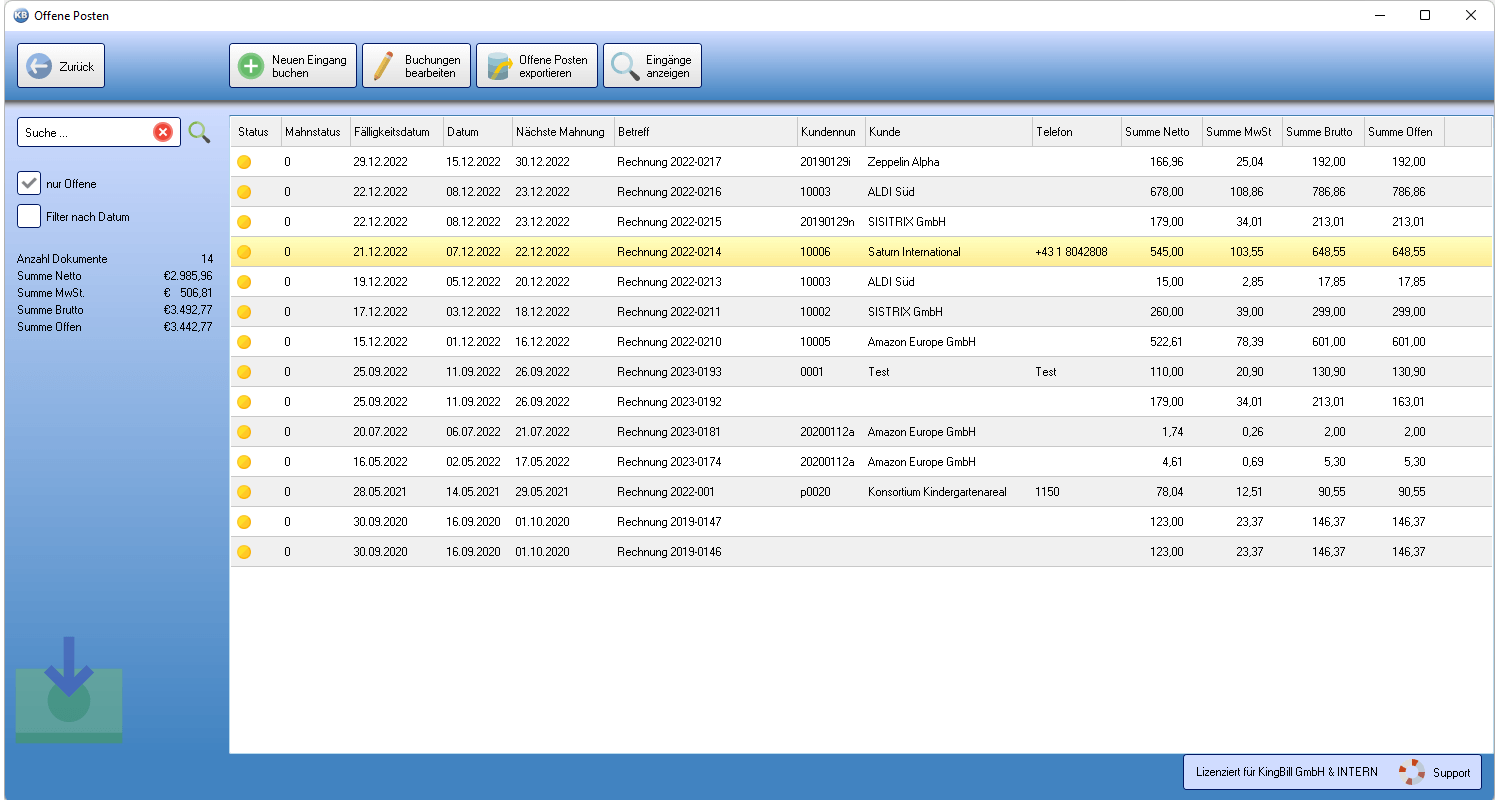The image size is (1500, 800).
Task: Click the yellow status dot of Rechnung 2019-0147
Action: 244,522
